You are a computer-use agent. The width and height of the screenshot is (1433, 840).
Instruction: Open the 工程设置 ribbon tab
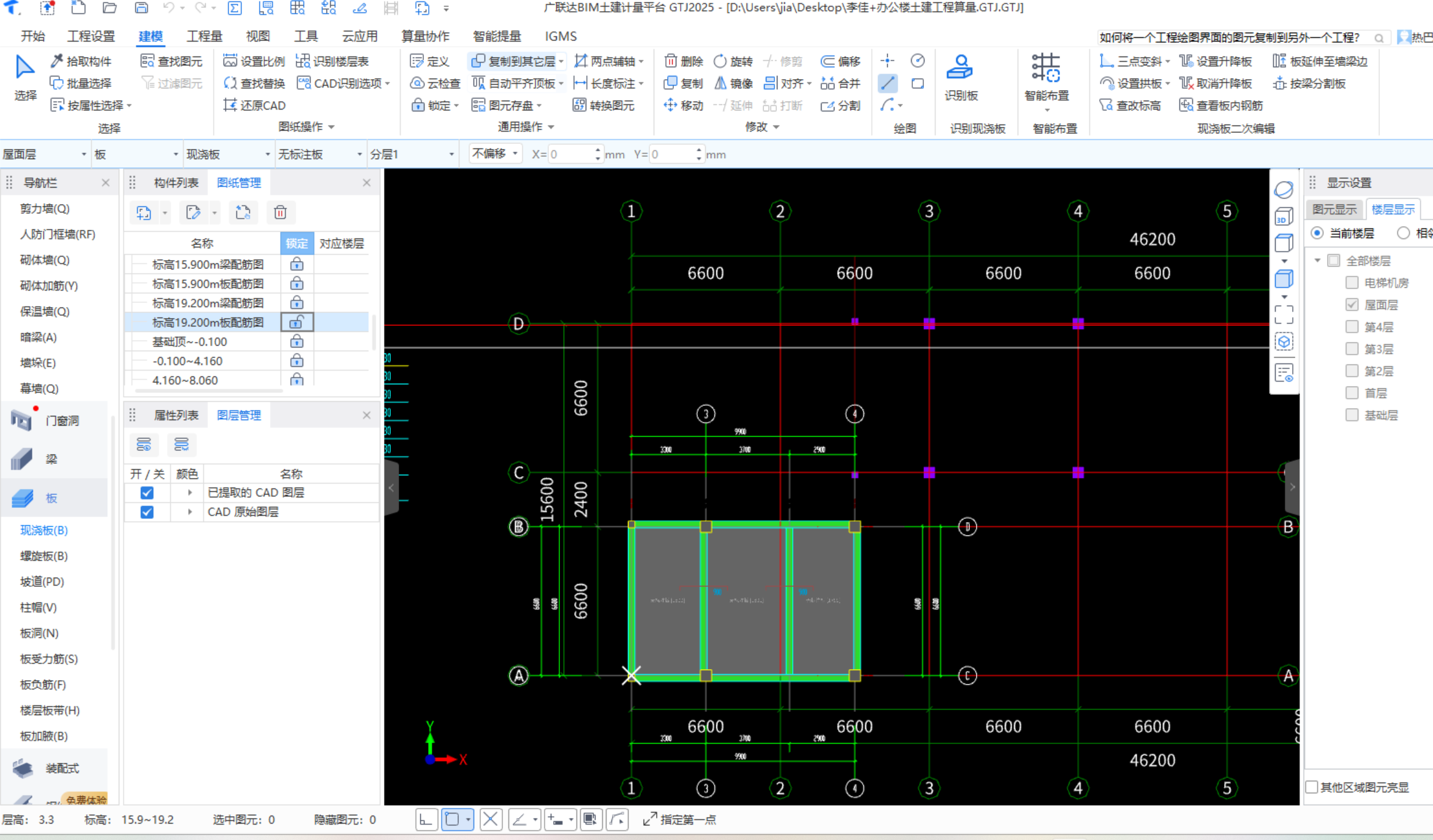click(x=91, y=36)
